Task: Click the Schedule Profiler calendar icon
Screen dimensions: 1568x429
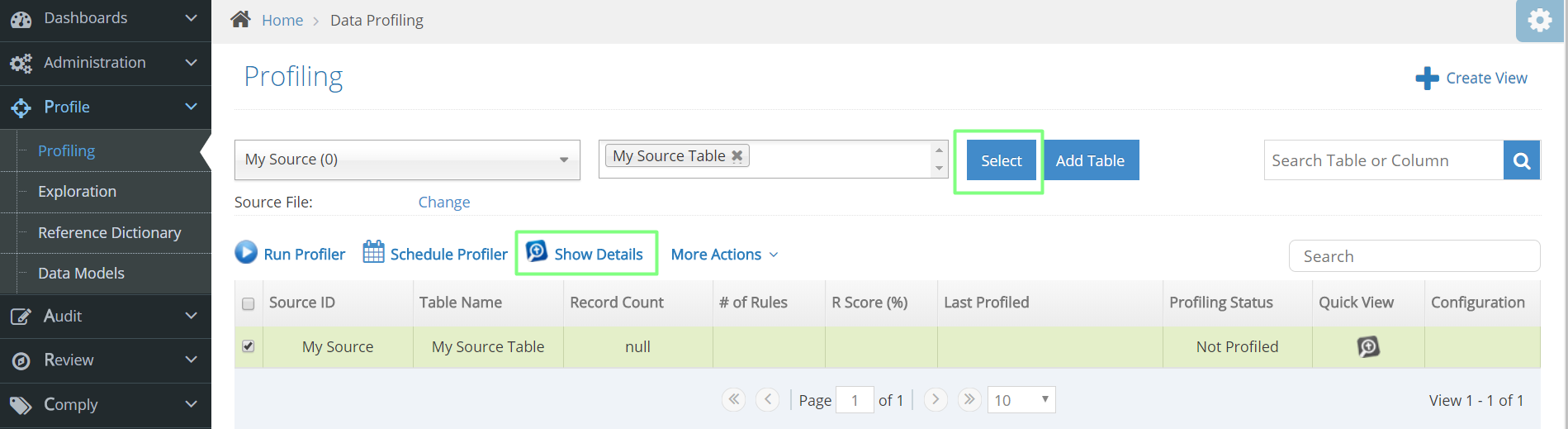Action: (373, 252)
